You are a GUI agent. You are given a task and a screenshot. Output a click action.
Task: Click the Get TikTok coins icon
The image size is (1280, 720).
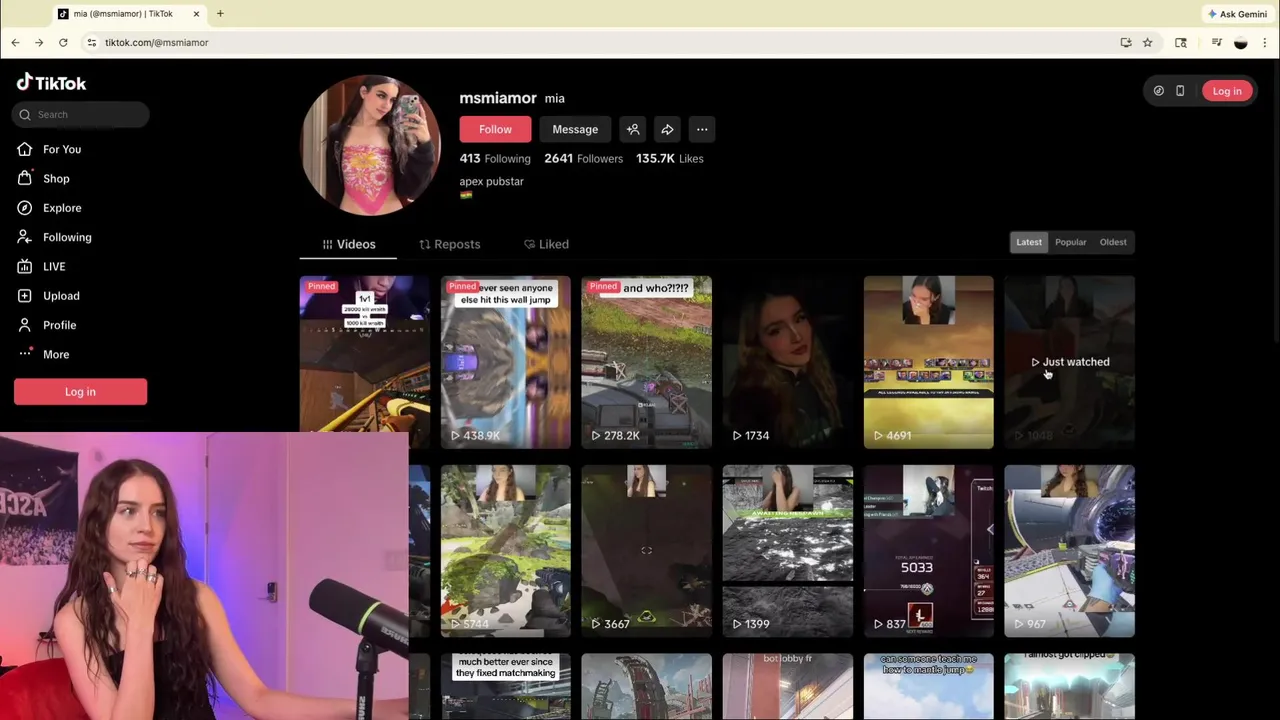tap(1158, 91)
